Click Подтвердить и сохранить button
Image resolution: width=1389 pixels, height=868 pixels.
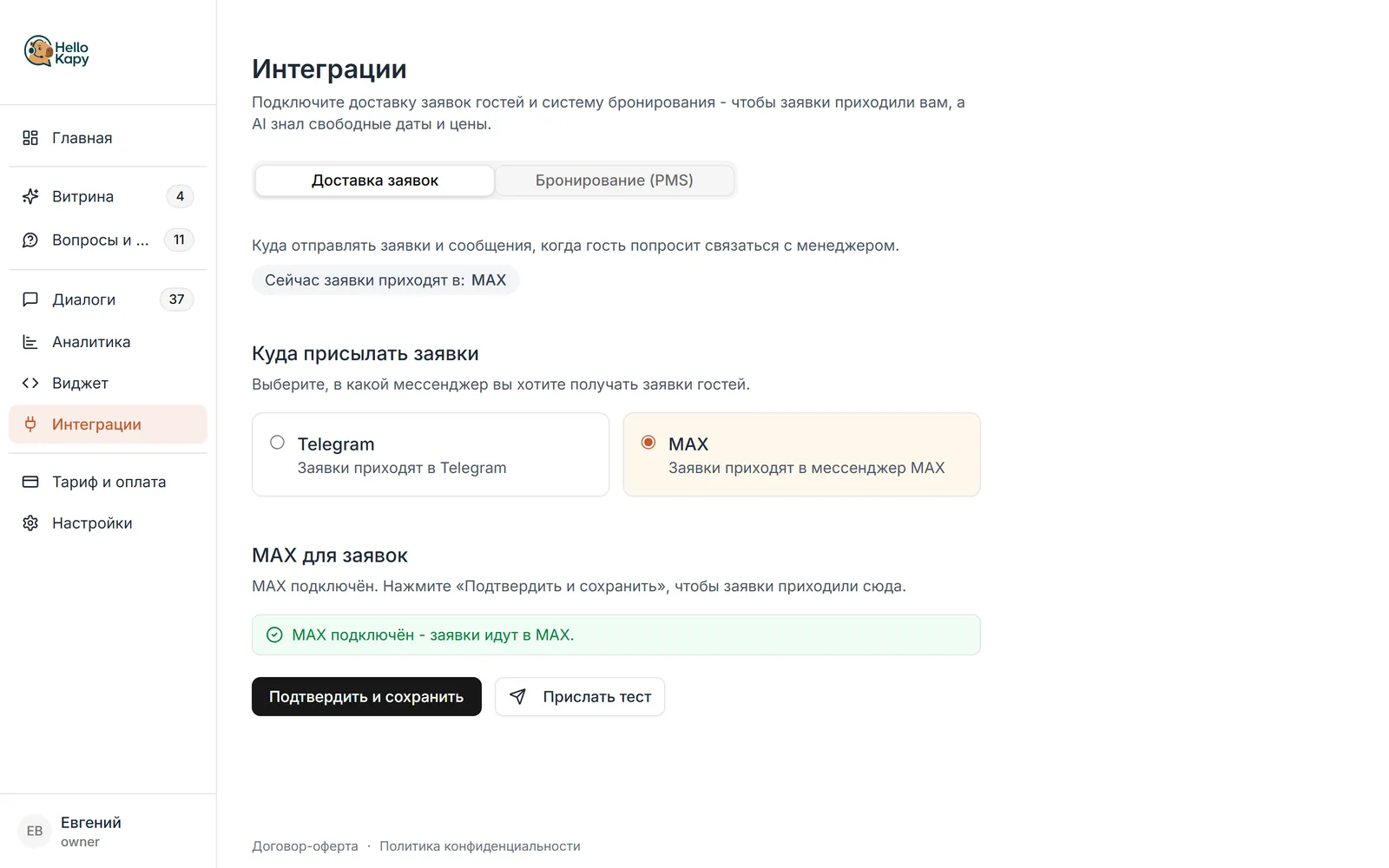coord(366,696)
